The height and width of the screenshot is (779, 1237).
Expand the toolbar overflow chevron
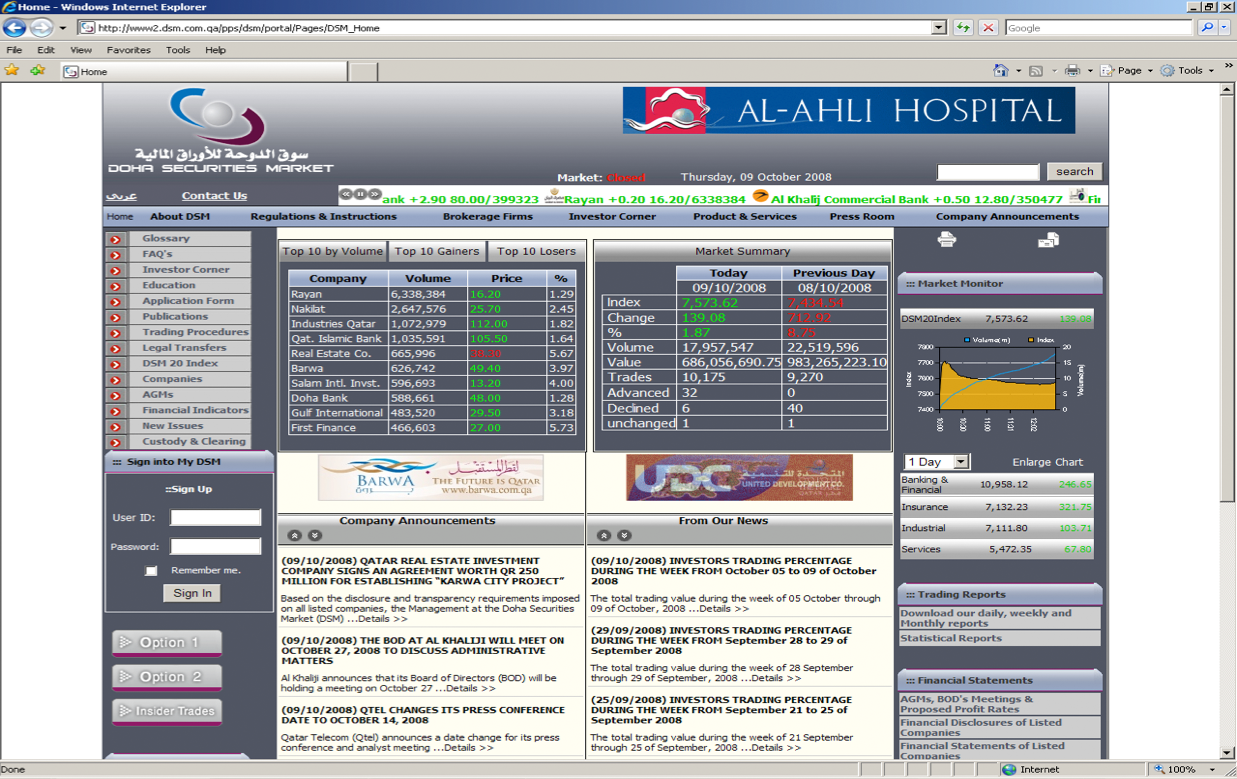[1228, 67]
